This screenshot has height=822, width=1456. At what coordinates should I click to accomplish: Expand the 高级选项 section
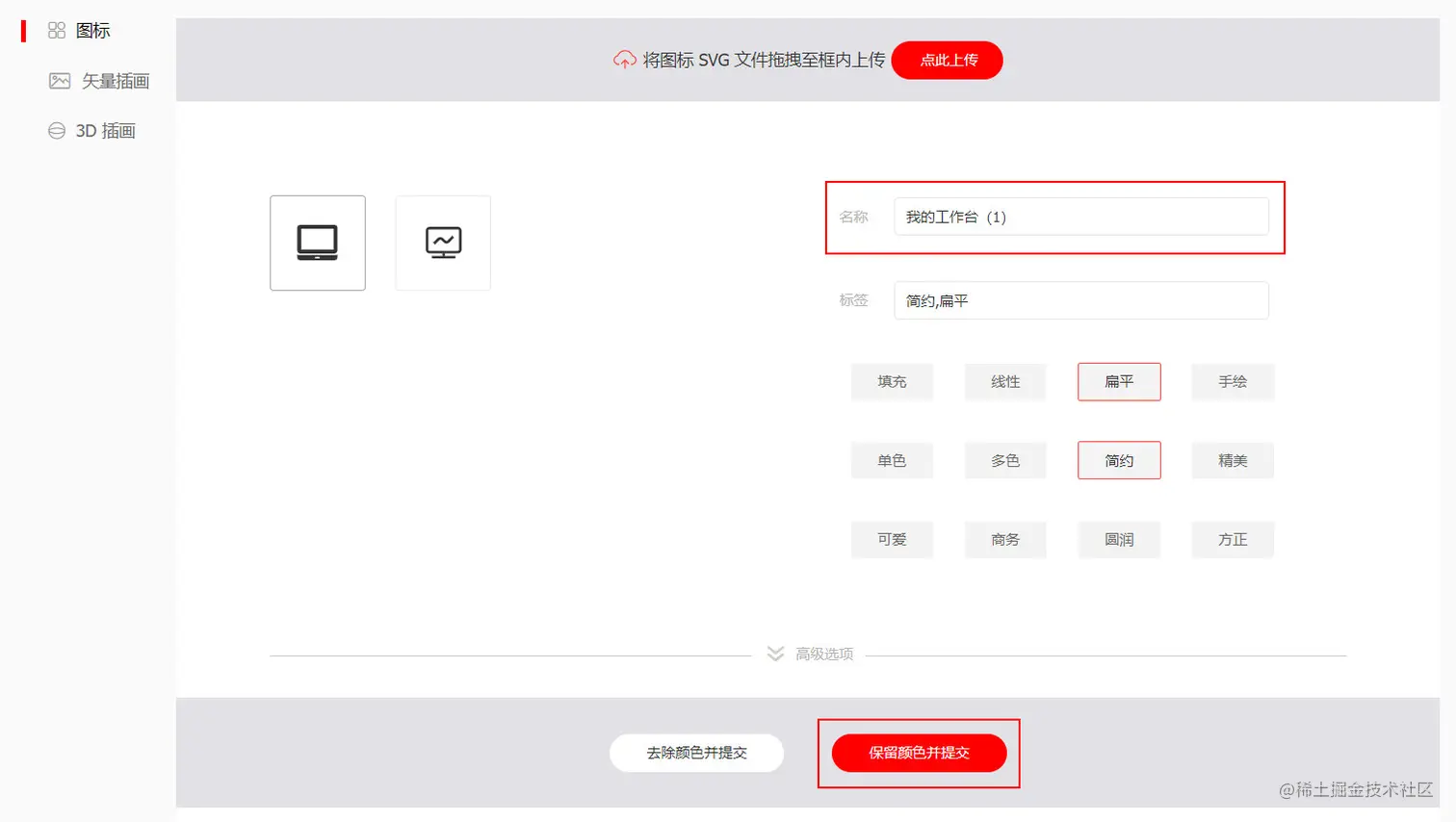pyautogui.click(x=824, y=655)
